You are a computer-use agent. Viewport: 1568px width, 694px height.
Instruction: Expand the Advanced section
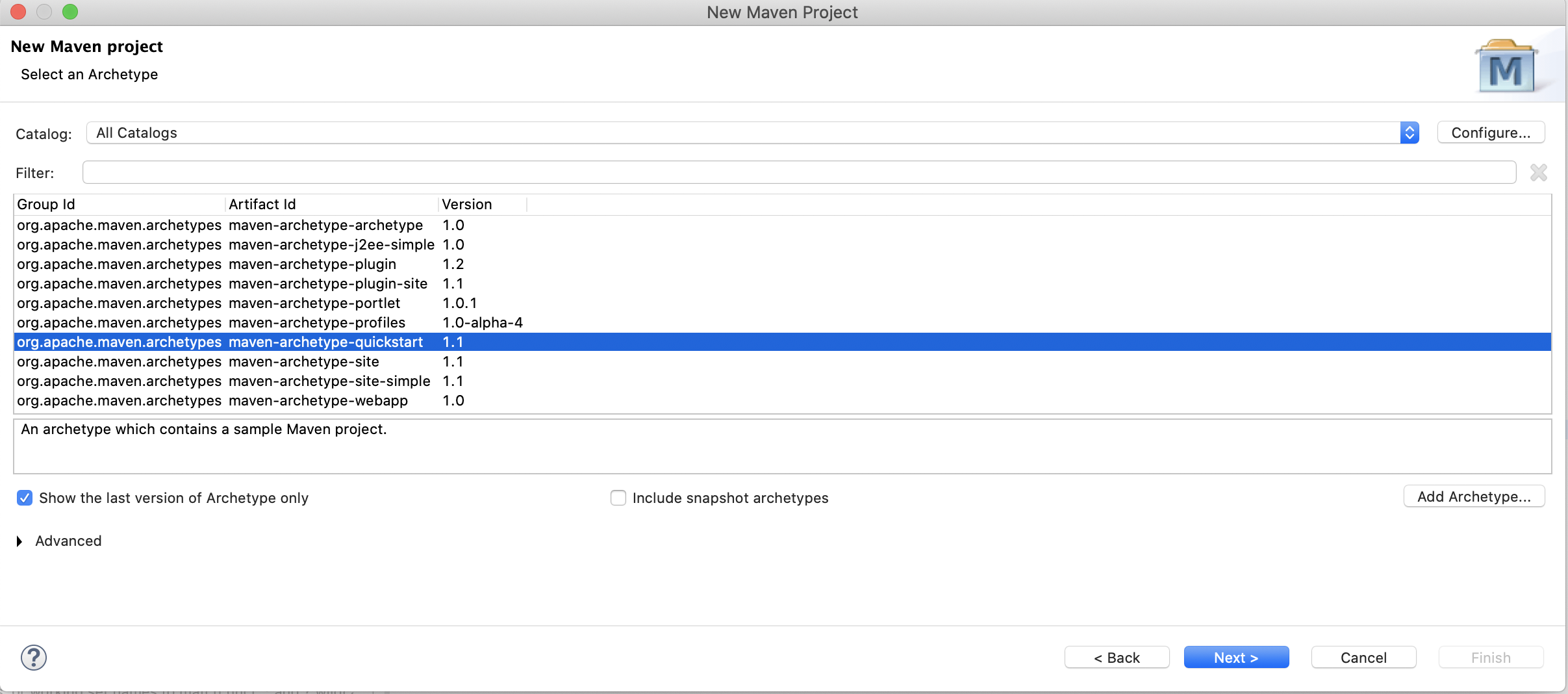[x=19, y=541]
